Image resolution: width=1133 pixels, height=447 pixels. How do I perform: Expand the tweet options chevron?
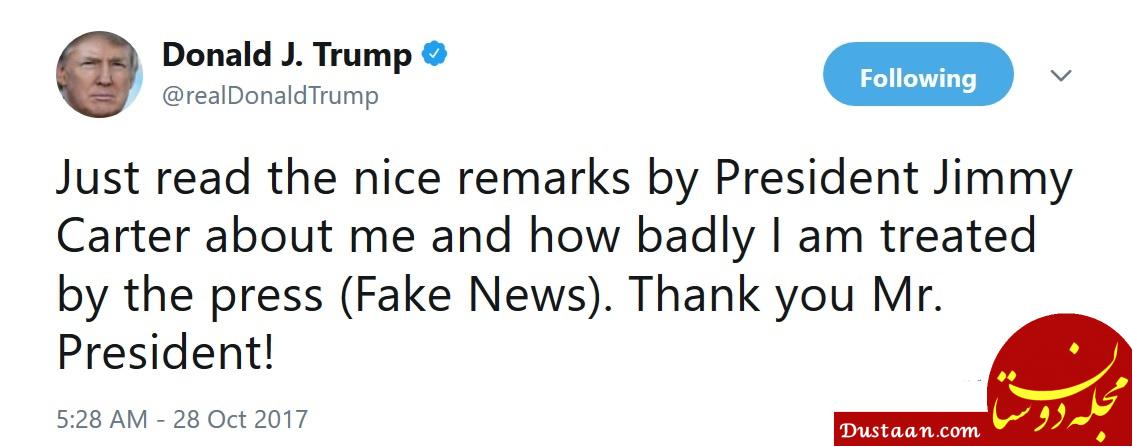[x=1061, y=76]
